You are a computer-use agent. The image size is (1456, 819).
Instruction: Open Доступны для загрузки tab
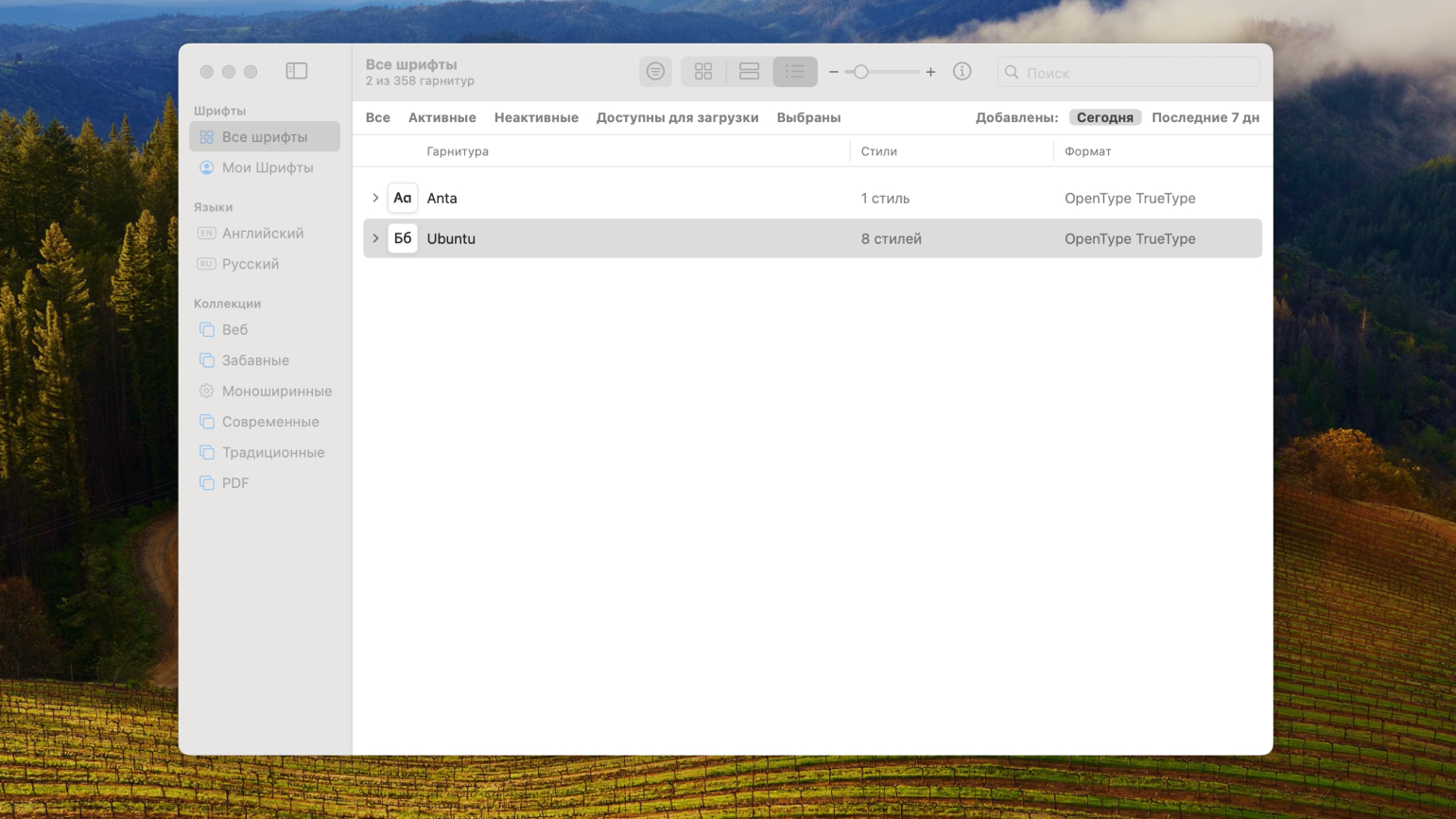677,117
